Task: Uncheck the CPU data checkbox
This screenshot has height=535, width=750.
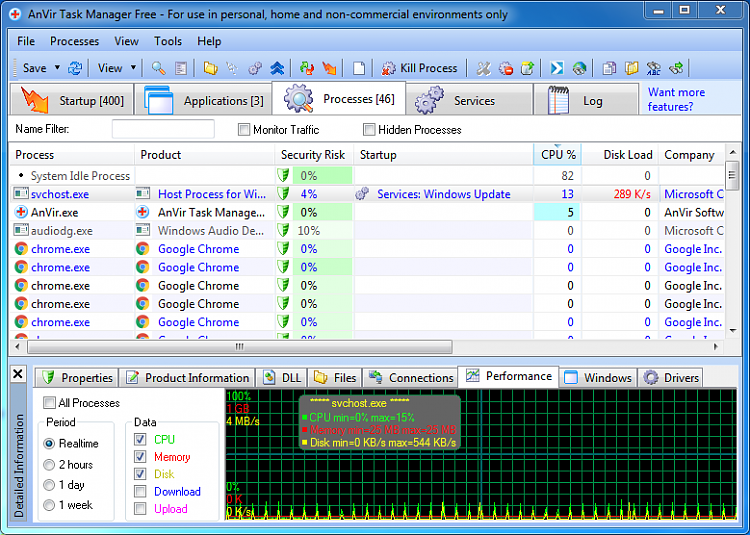Action: click(140, 439)
